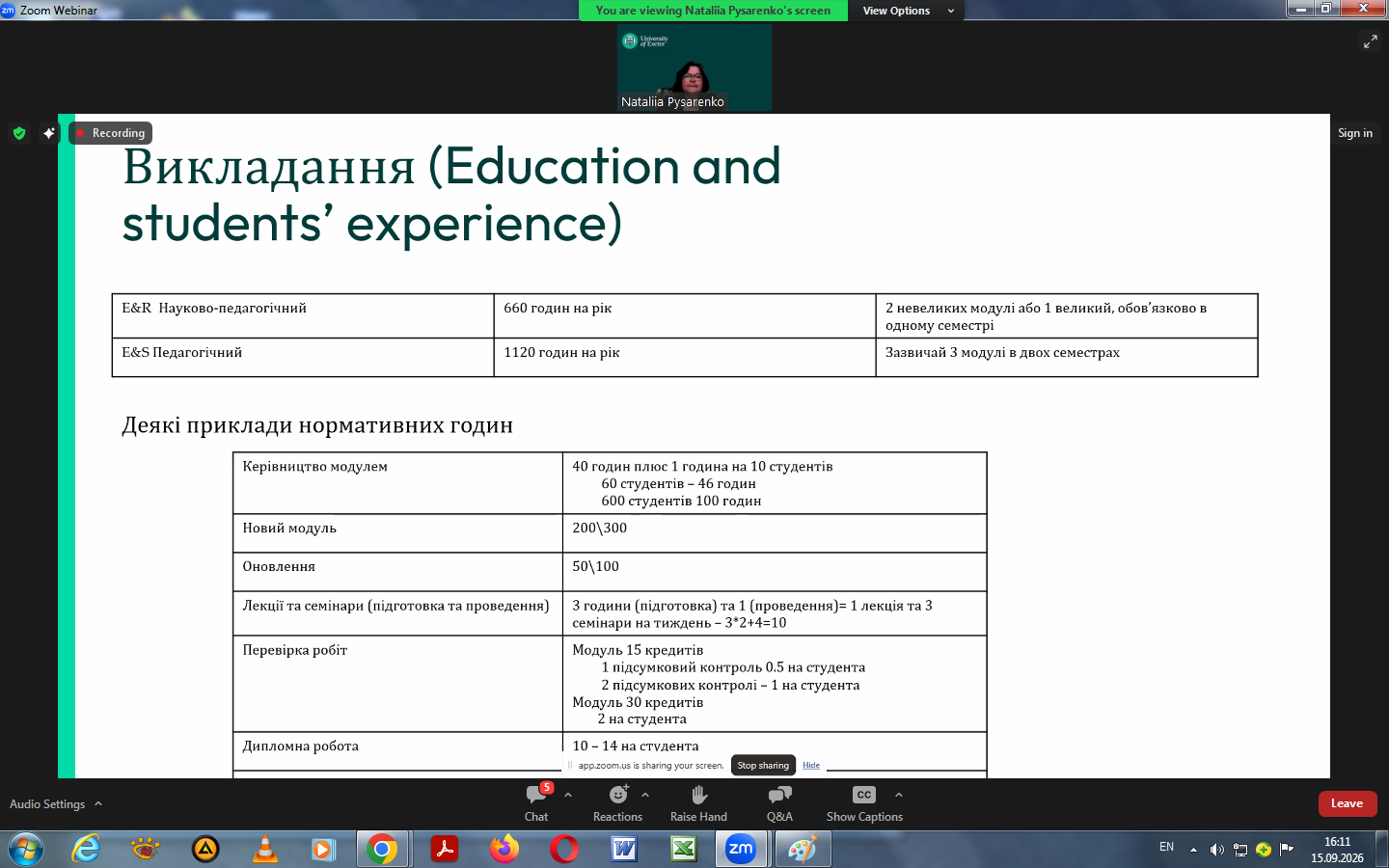Click the EN language indicator
Image resolution: width=1389 pixels, height=868 pixels.
point(1166,847)
